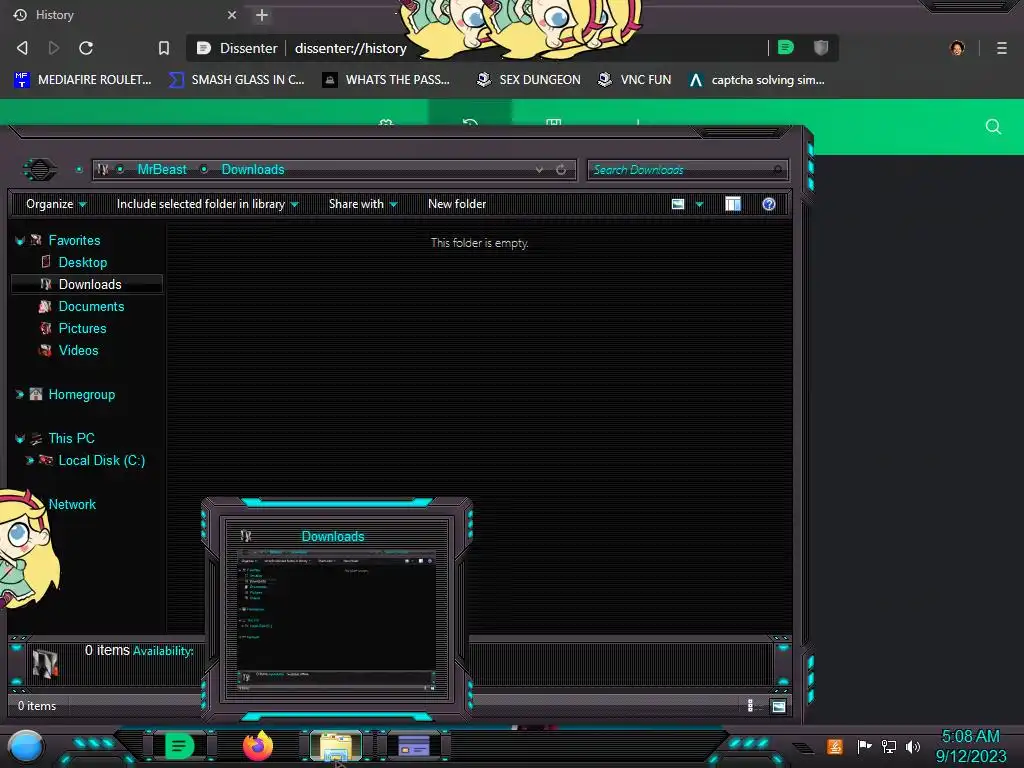The image size is (1024, 768).
Task: Open the Action Center flag icon
Action: [x=864, y=746]
